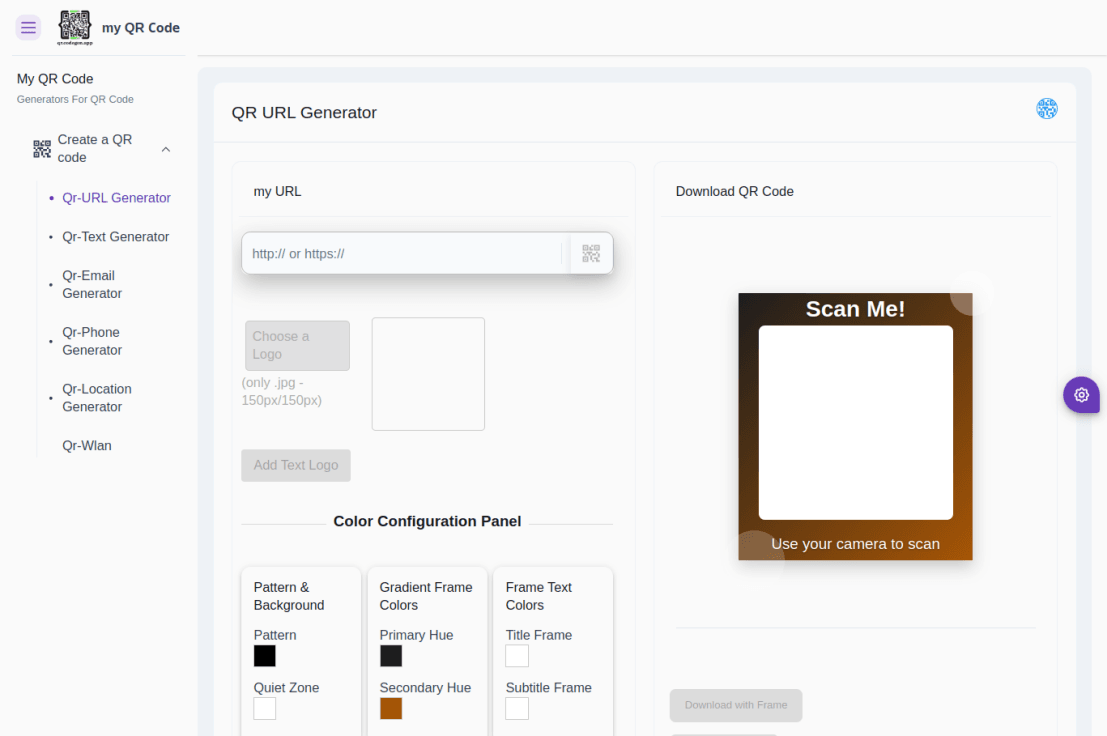This screenshot has width=1107, height=736.
Task: Click the empty logo preview box
Action: click(429, 374)
